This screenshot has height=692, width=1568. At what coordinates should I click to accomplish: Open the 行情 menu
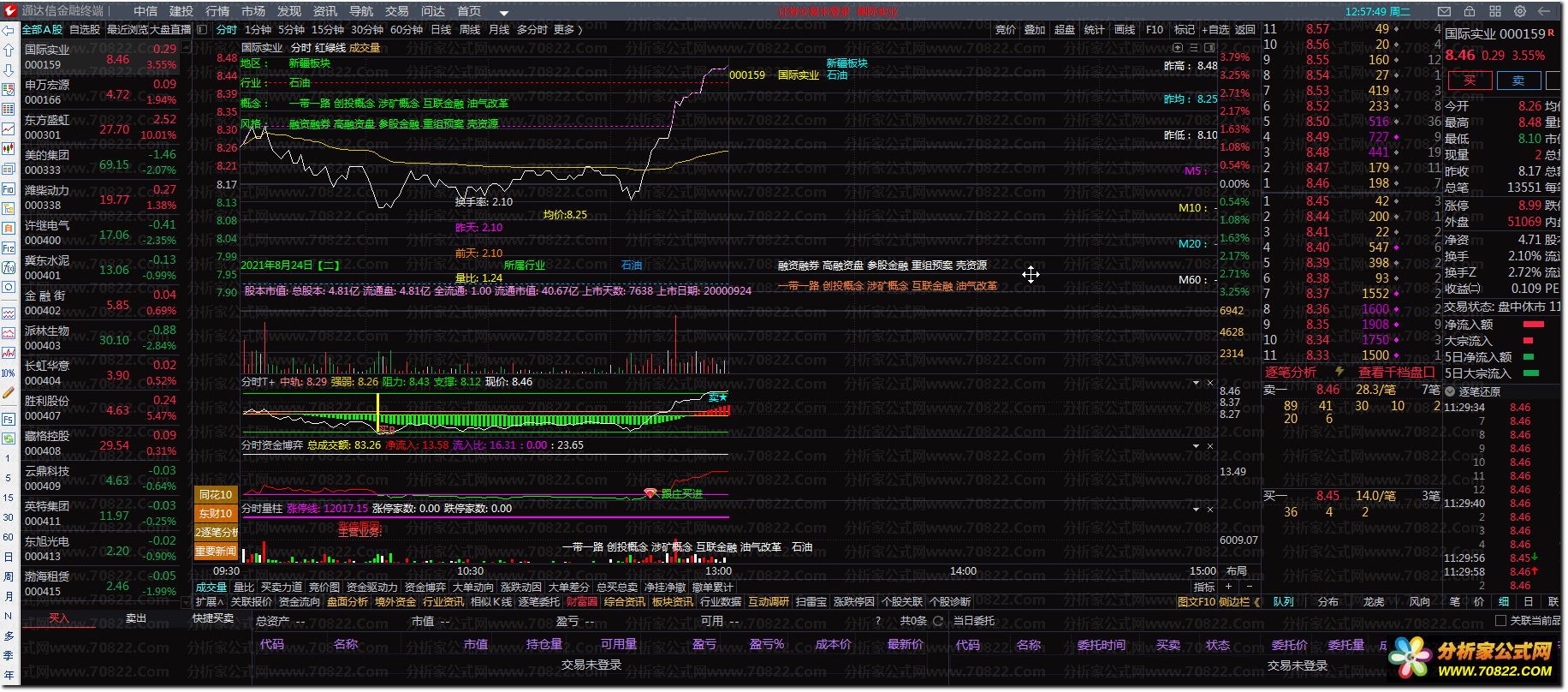pos(217,11)
